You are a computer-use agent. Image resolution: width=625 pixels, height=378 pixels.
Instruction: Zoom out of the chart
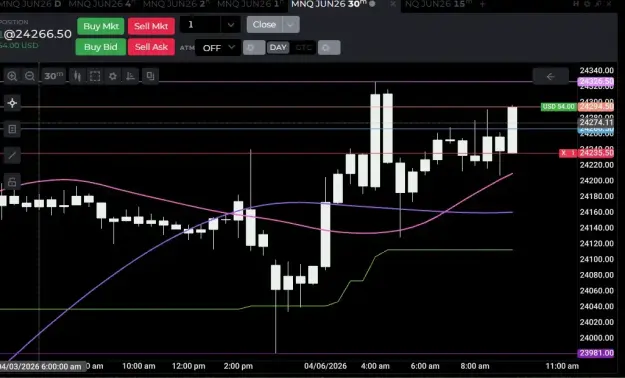[30, 76]
